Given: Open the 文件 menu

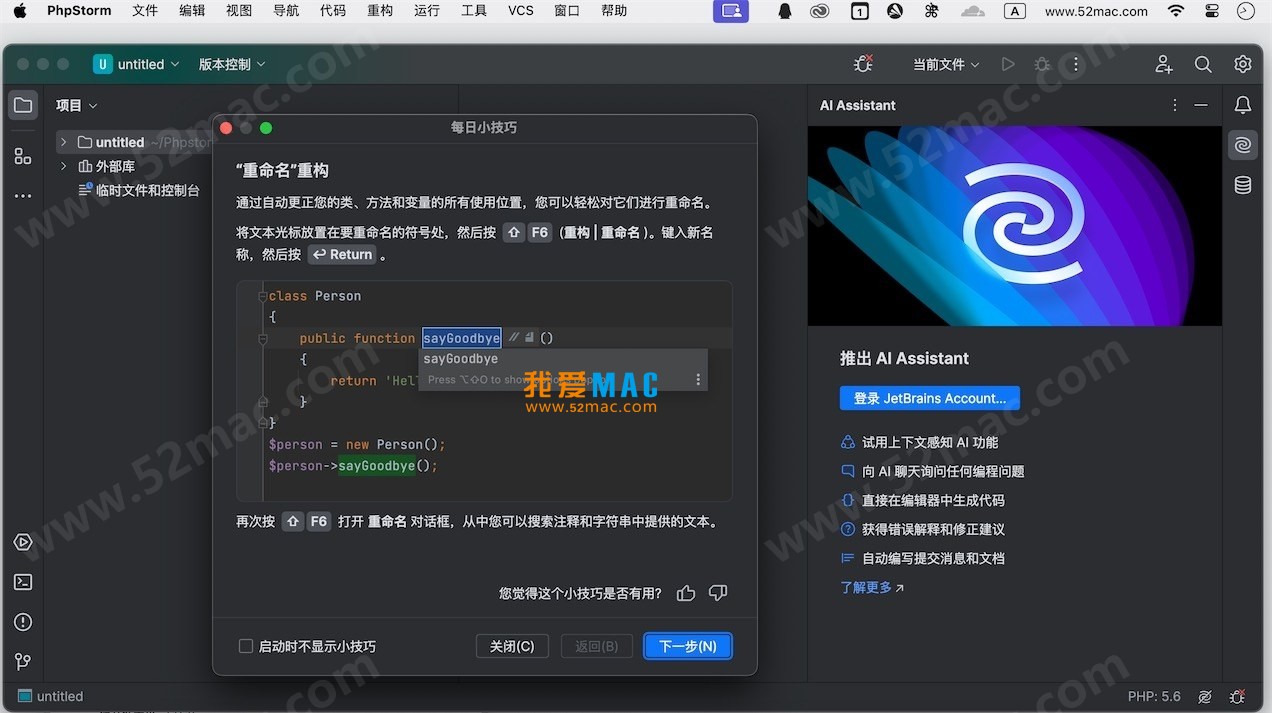Looking at the screenshot, I should point(145,11).
